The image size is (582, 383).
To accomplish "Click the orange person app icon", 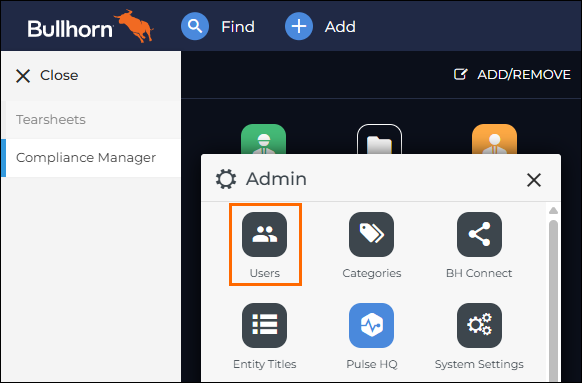I will 494,139.
